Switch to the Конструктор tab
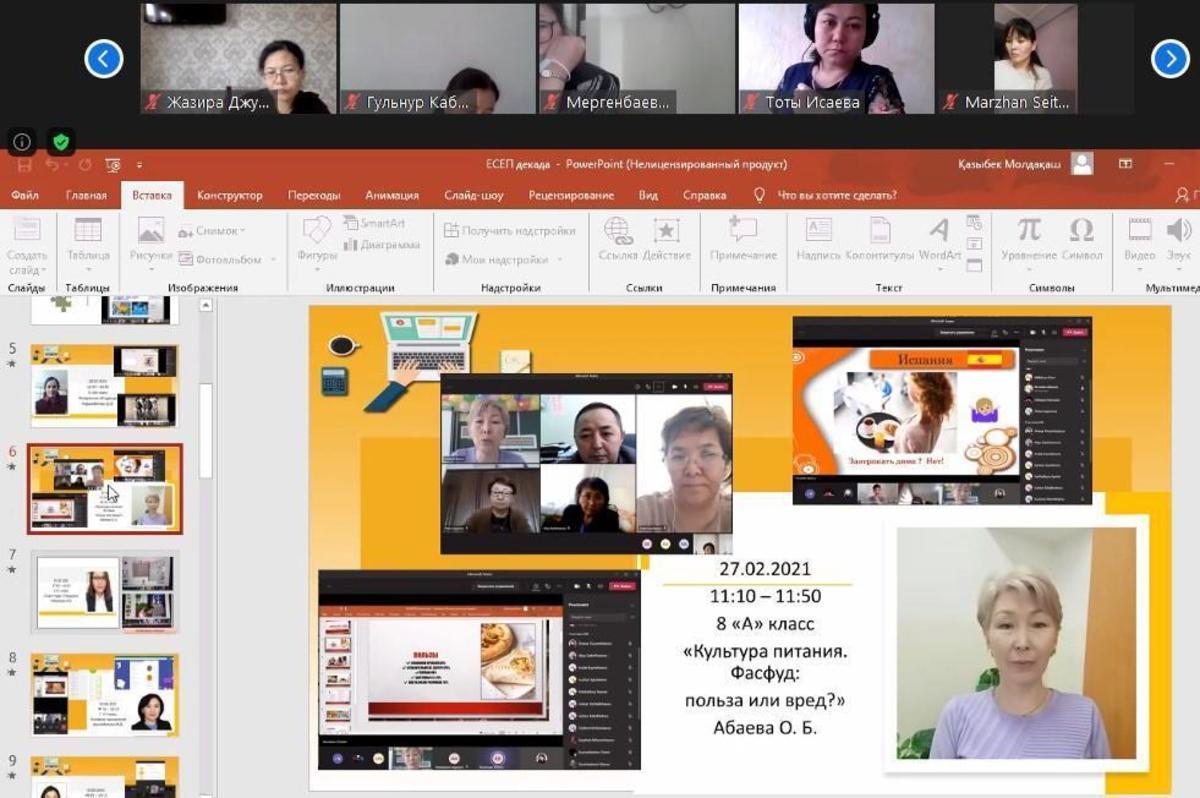This screenshot has height=798, width=1200. [229, 195]
